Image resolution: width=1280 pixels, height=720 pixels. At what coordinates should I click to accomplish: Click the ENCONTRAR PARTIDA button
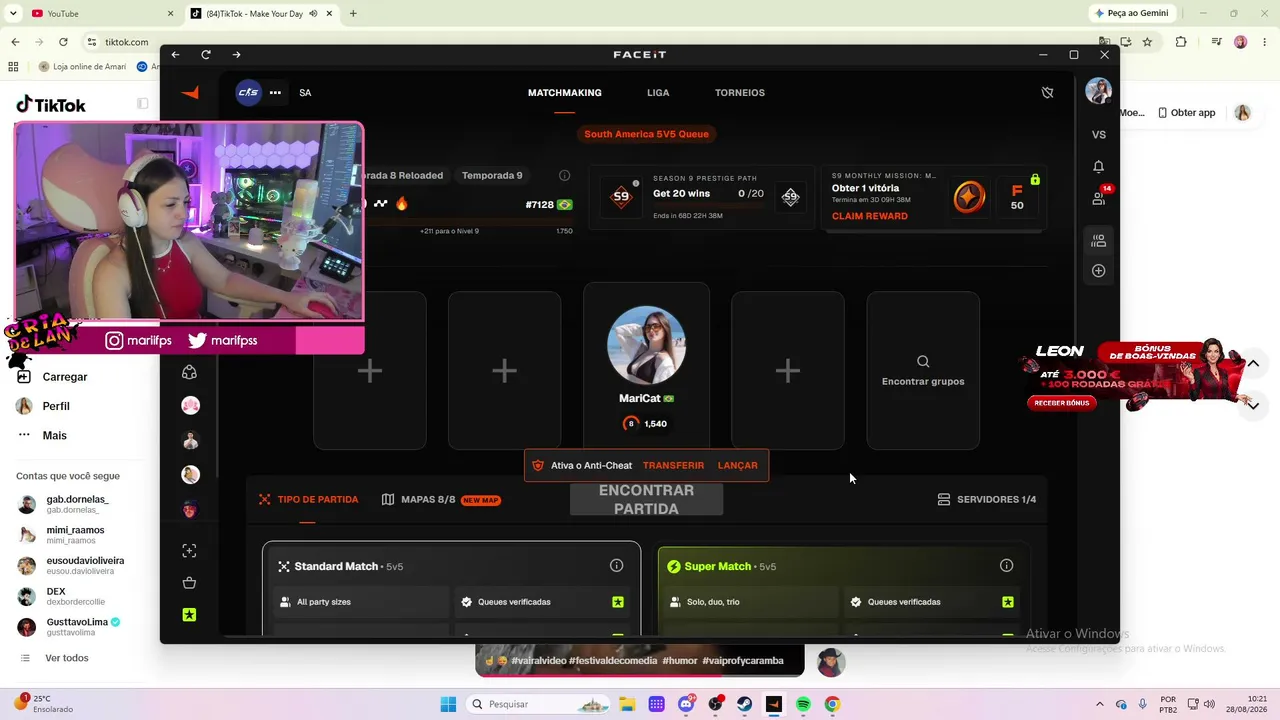[x=646, y=500]
